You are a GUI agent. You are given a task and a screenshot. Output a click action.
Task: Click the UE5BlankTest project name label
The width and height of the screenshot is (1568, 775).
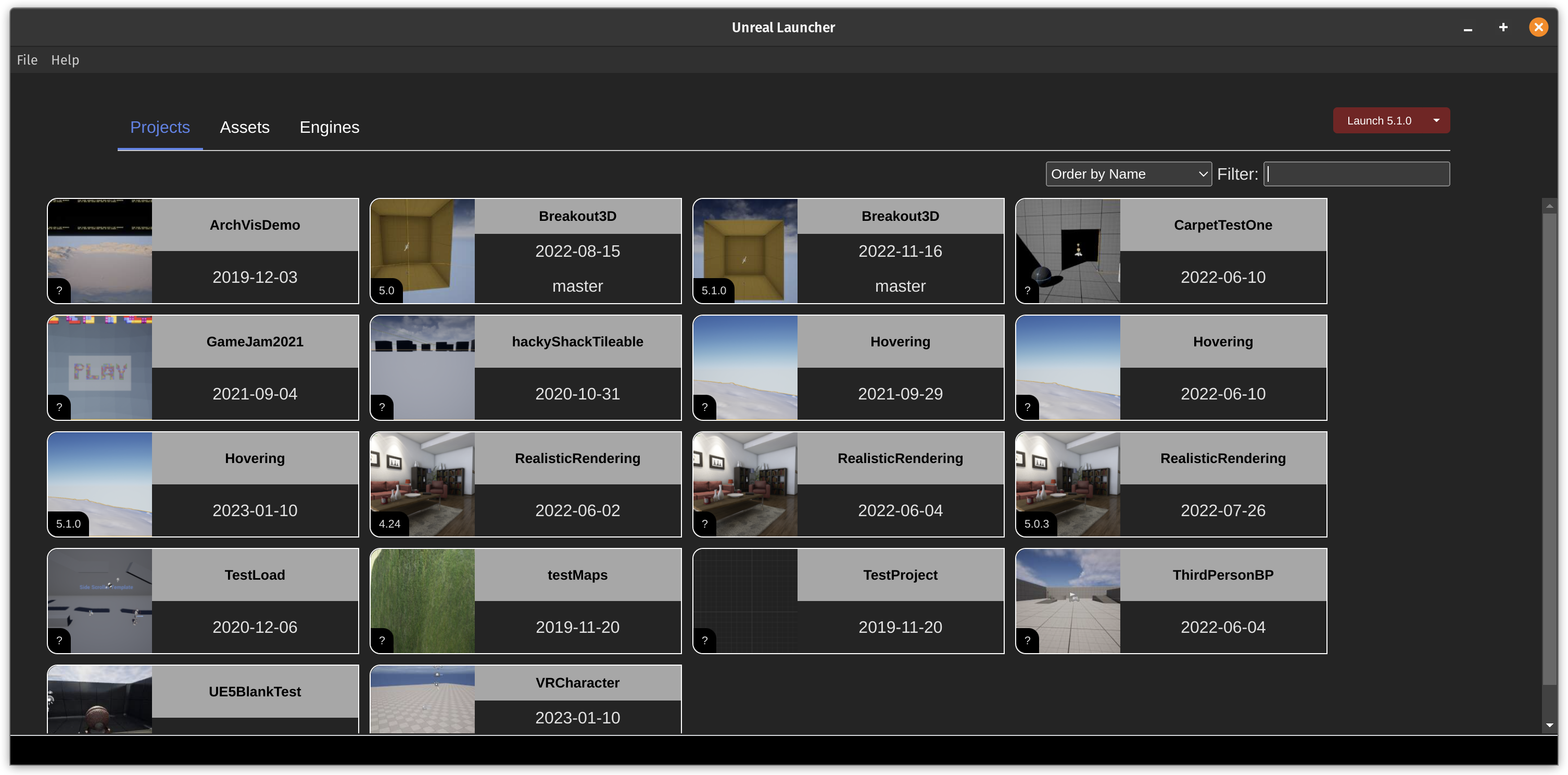point(255,692)
